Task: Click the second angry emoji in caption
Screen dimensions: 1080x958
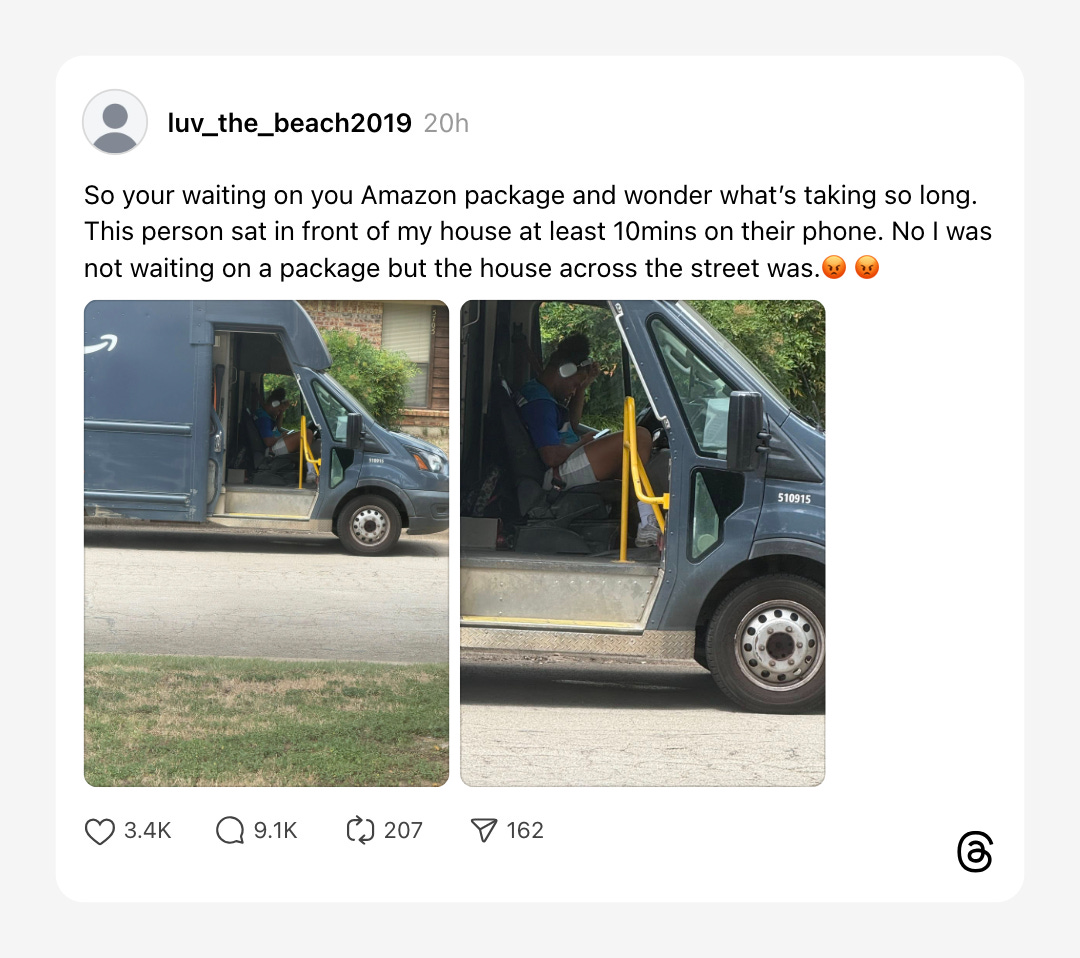Action: click(x=867, y=267)
